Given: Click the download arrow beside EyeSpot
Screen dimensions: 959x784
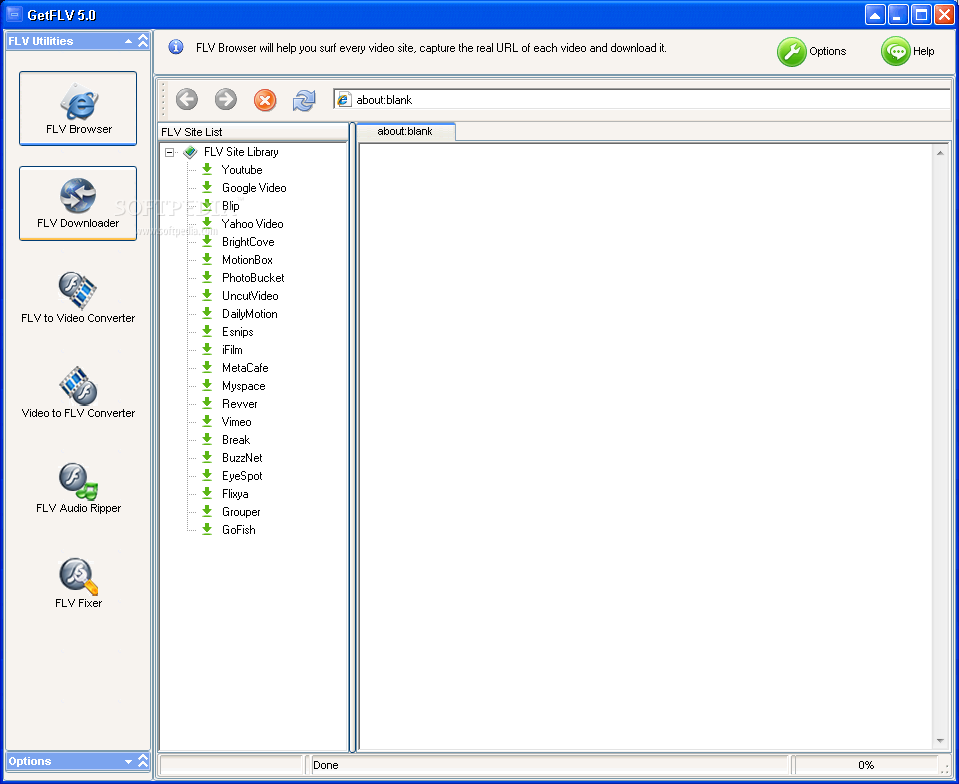Looking at the screenshot, I should coord(207,475).
